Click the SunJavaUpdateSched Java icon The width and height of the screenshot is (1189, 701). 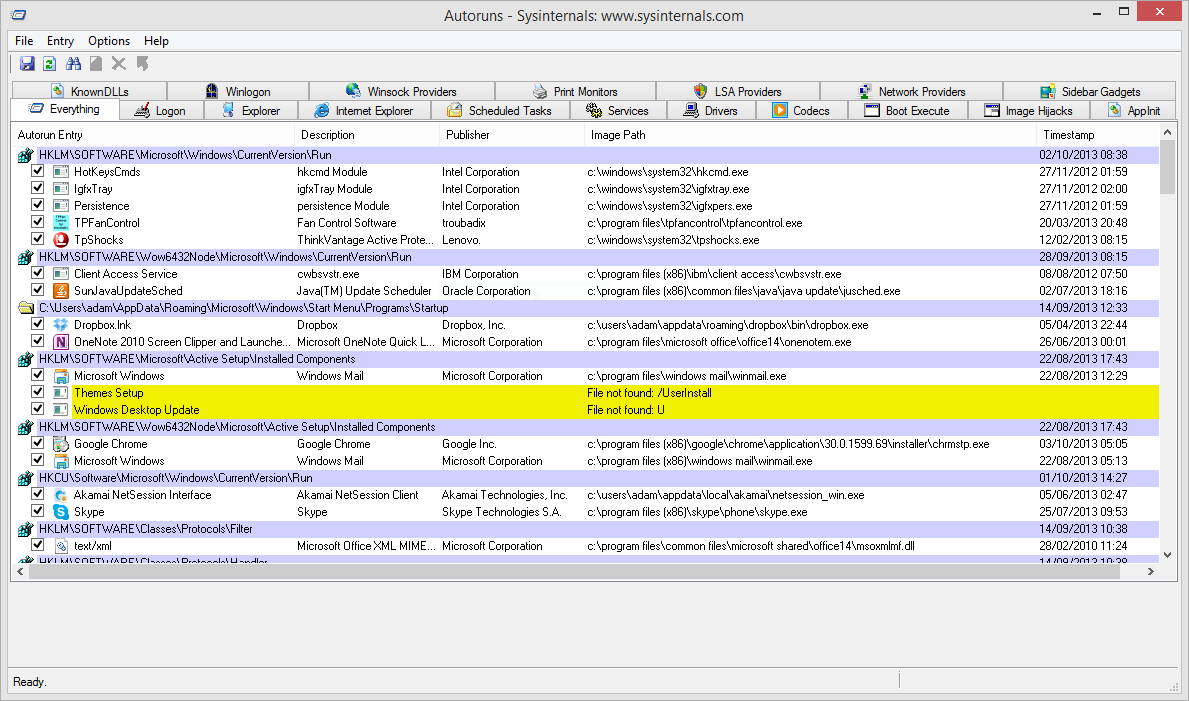coord(61,291)
